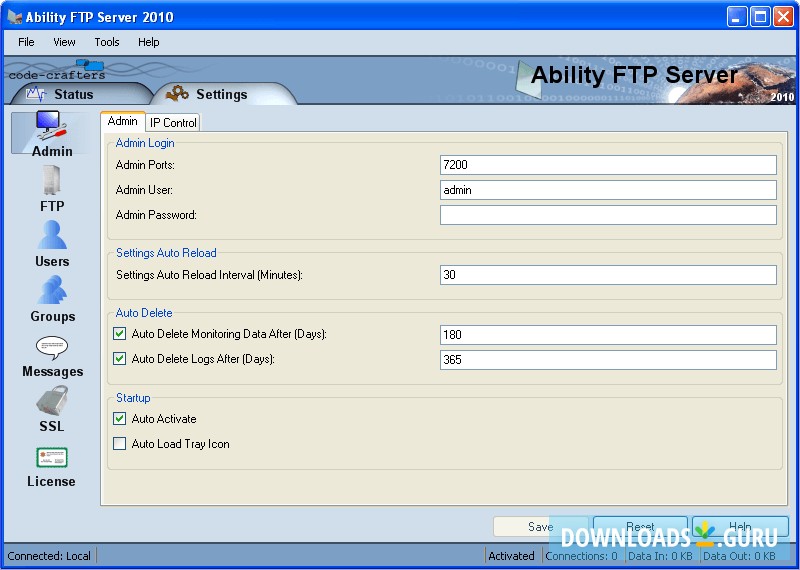Click the Help button at bottom
800x570 pixels.
(x=740, y=527)
